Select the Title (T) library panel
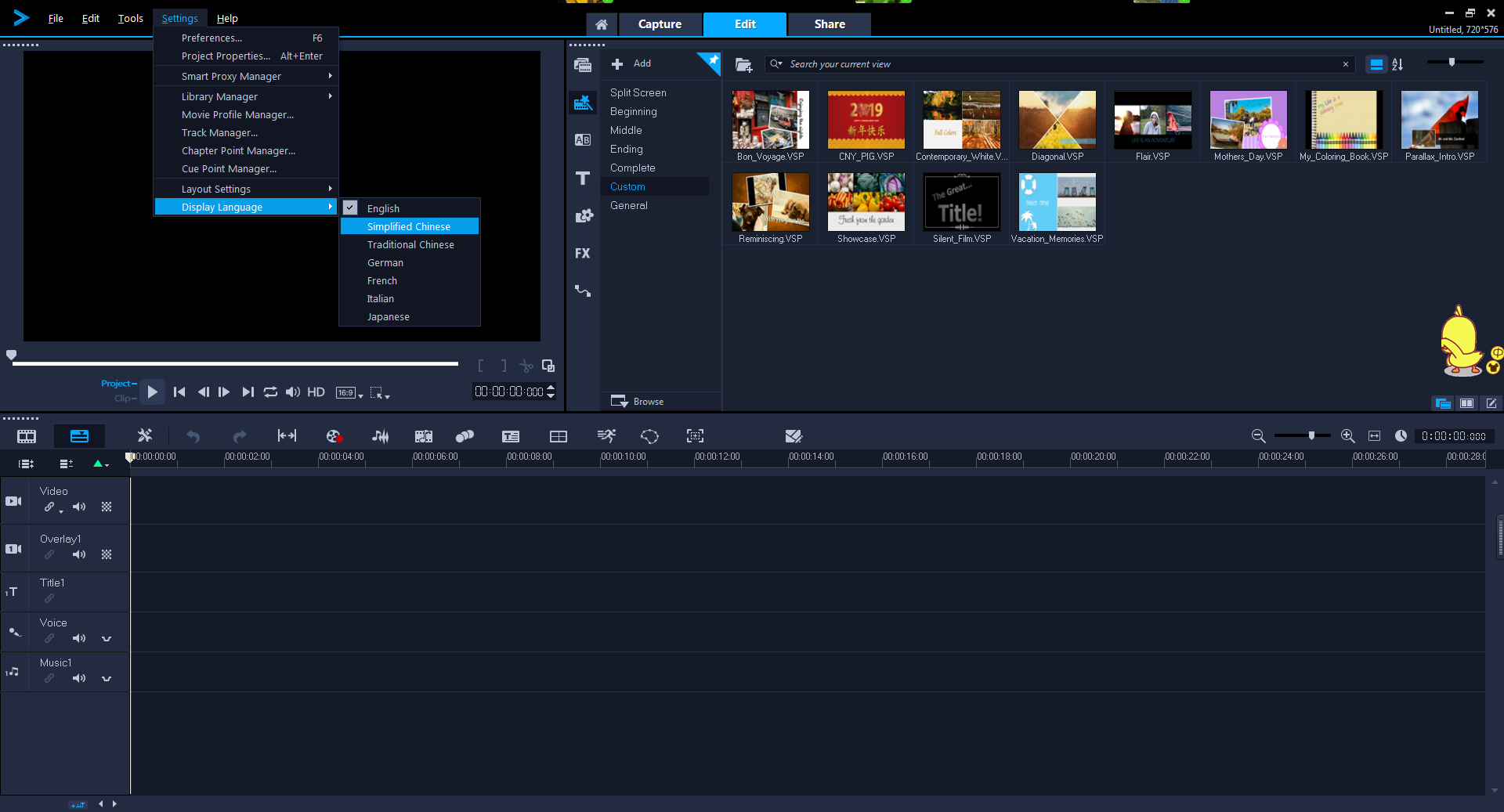 tap(583, 178)
